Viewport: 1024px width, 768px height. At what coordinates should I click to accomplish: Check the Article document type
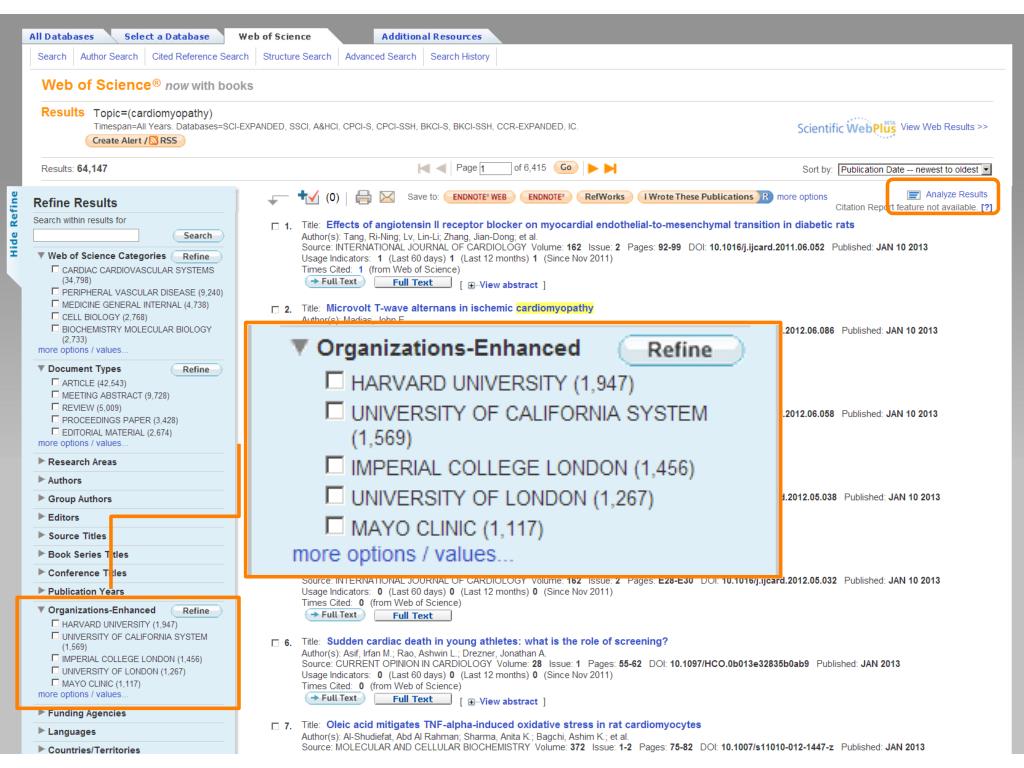pyautogui.click(x=56, y=382)
